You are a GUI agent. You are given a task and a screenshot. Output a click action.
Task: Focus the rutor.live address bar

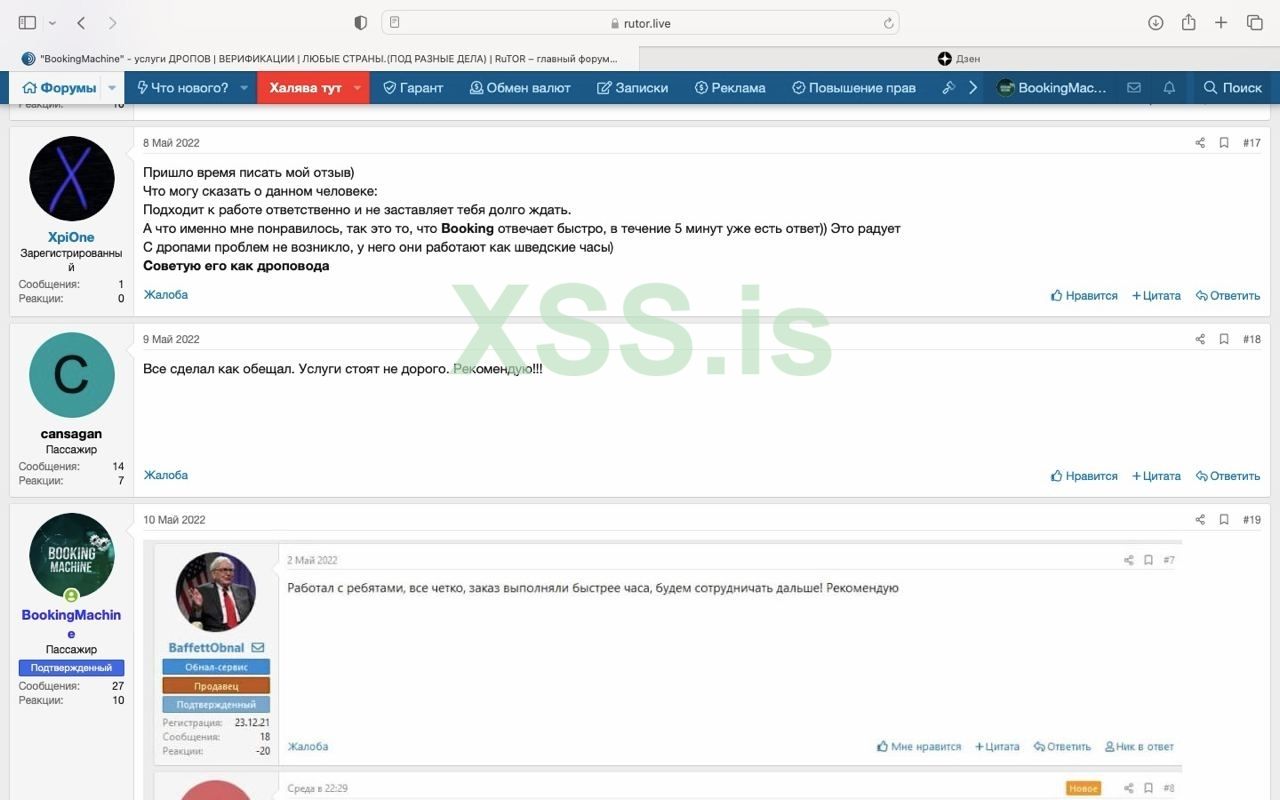[640, 23]
